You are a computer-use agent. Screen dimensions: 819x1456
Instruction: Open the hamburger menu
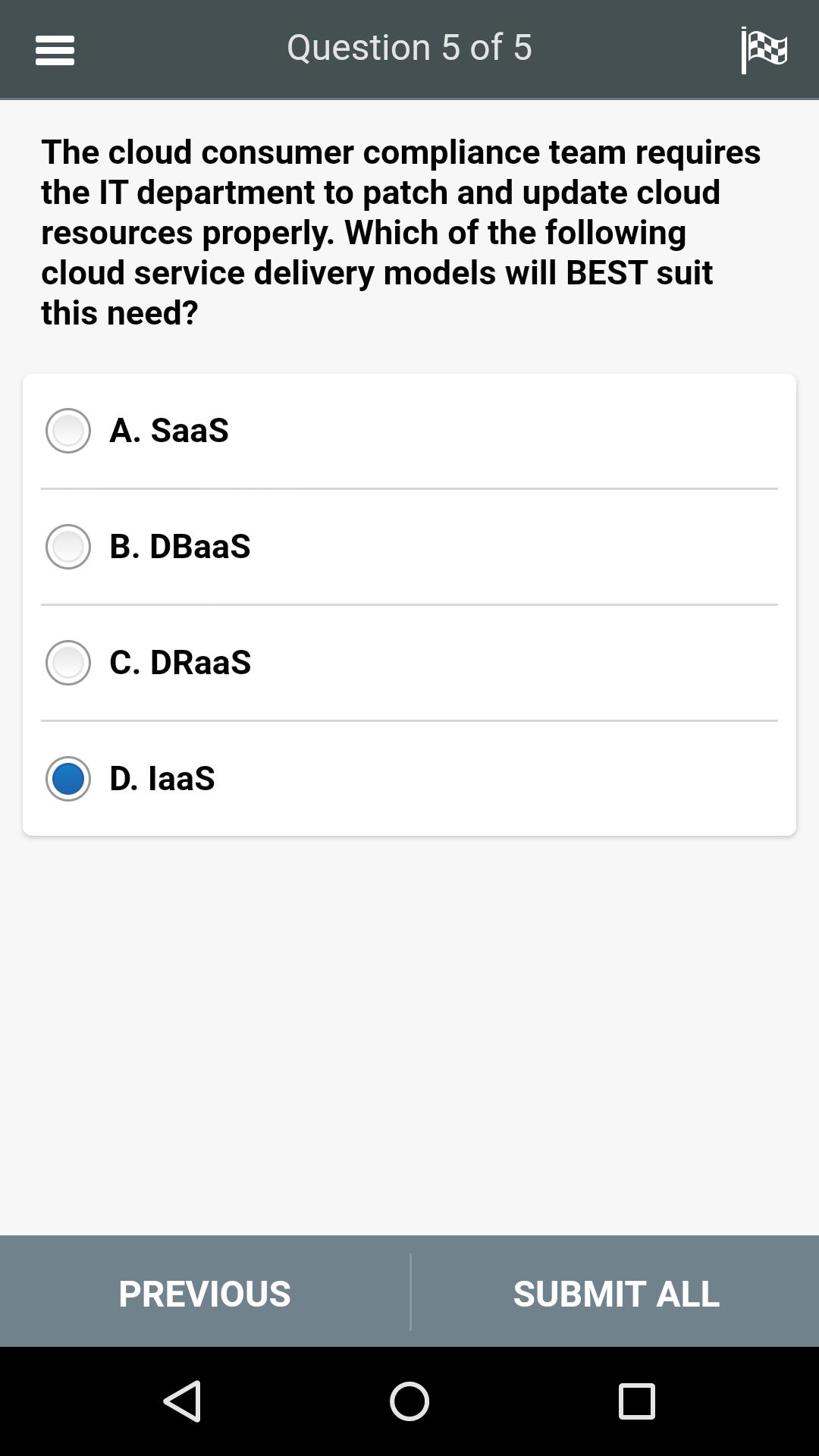coord(55,50)
